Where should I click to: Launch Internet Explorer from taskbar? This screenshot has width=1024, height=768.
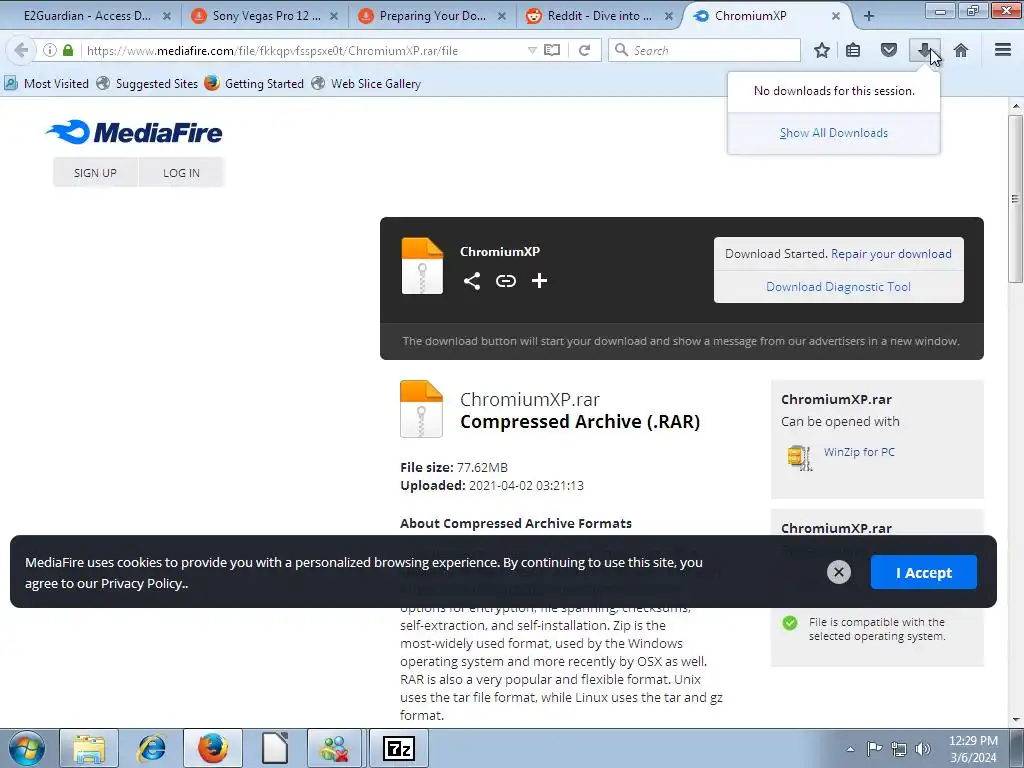(x=151, y=748)
